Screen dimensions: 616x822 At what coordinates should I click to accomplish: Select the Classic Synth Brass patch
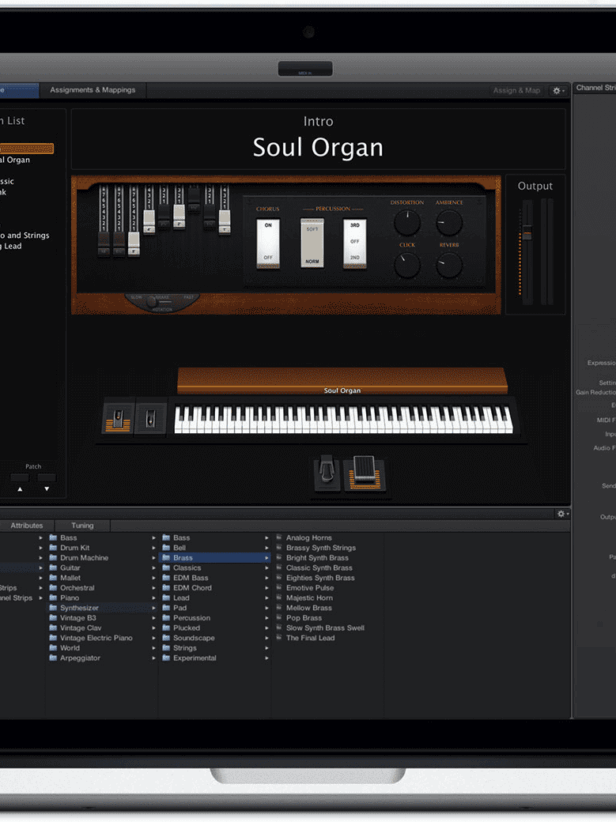[x=319, y=568]
